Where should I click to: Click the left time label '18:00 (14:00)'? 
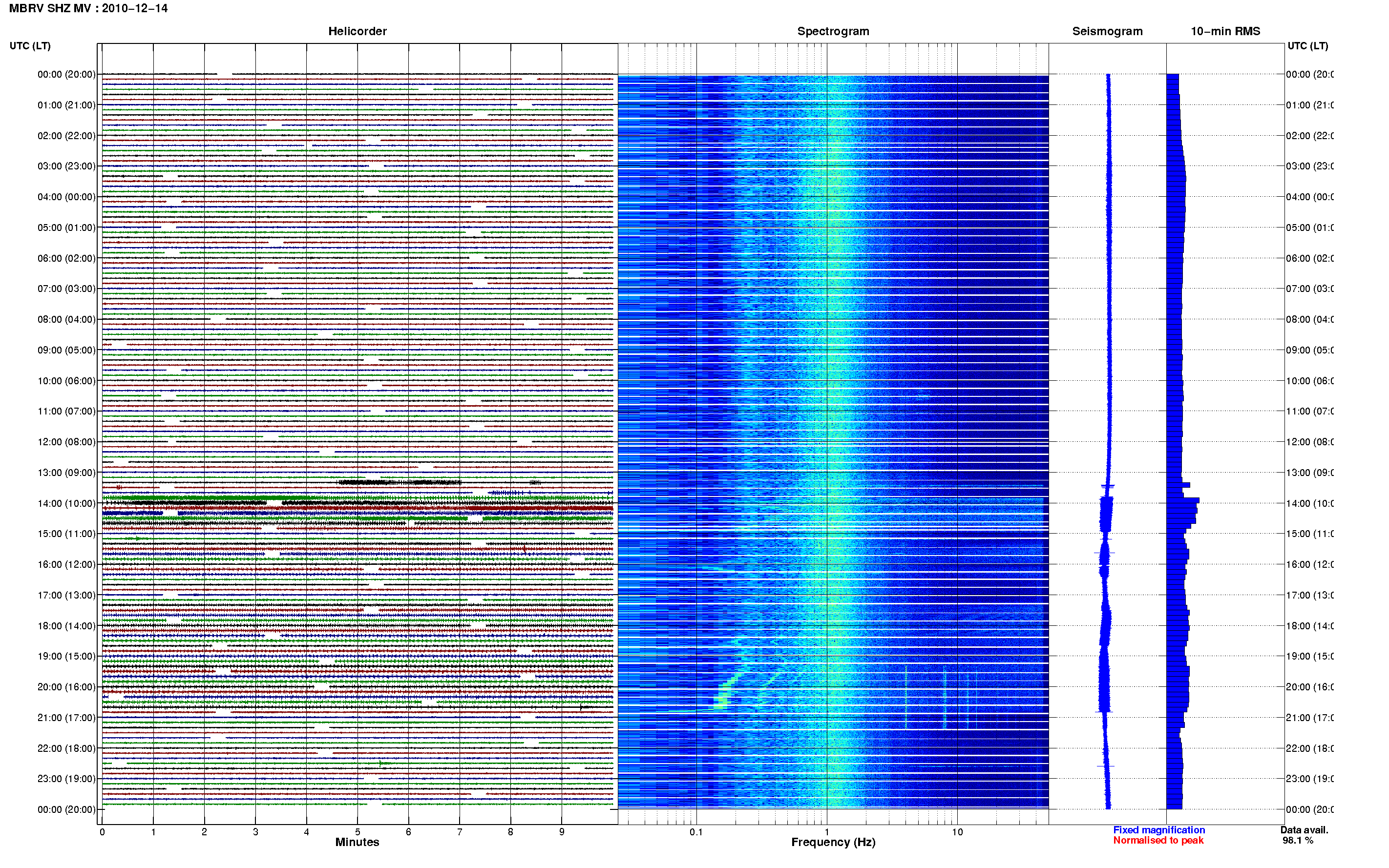(66, 626)
